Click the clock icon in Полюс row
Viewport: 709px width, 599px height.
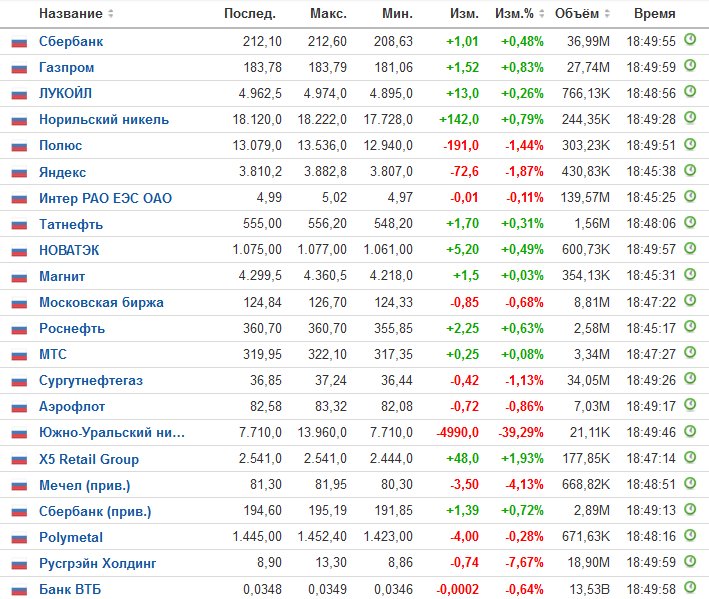(690, 144)
